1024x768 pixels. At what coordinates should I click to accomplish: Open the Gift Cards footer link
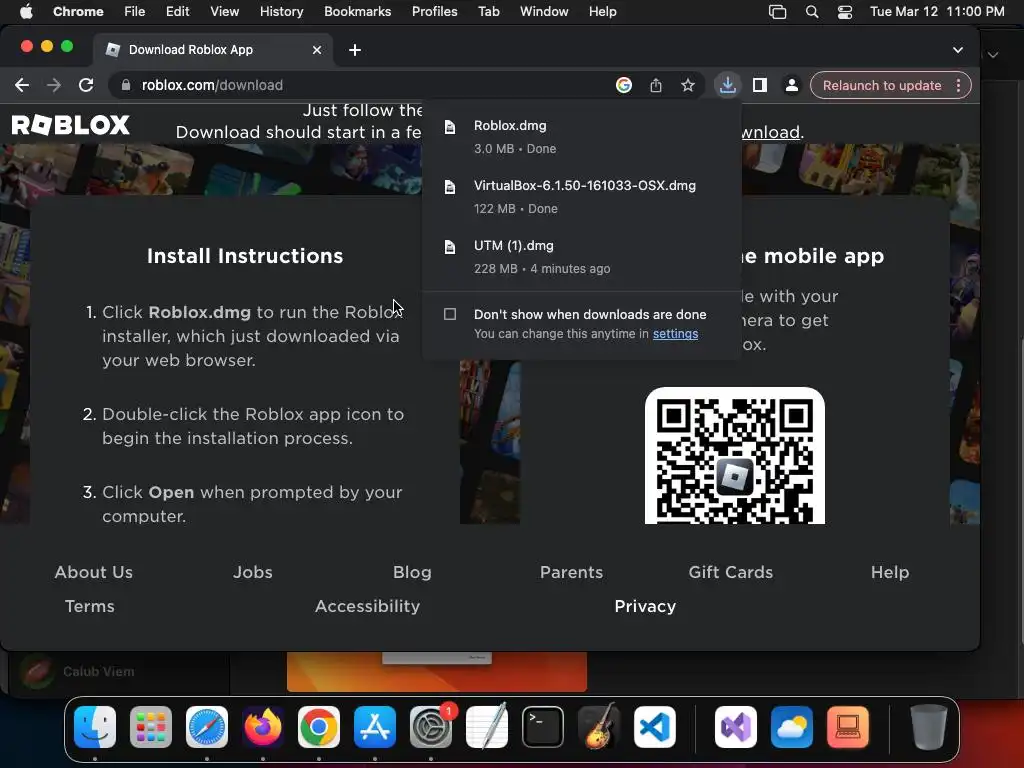pyautogui.click(x=731, y=572)
